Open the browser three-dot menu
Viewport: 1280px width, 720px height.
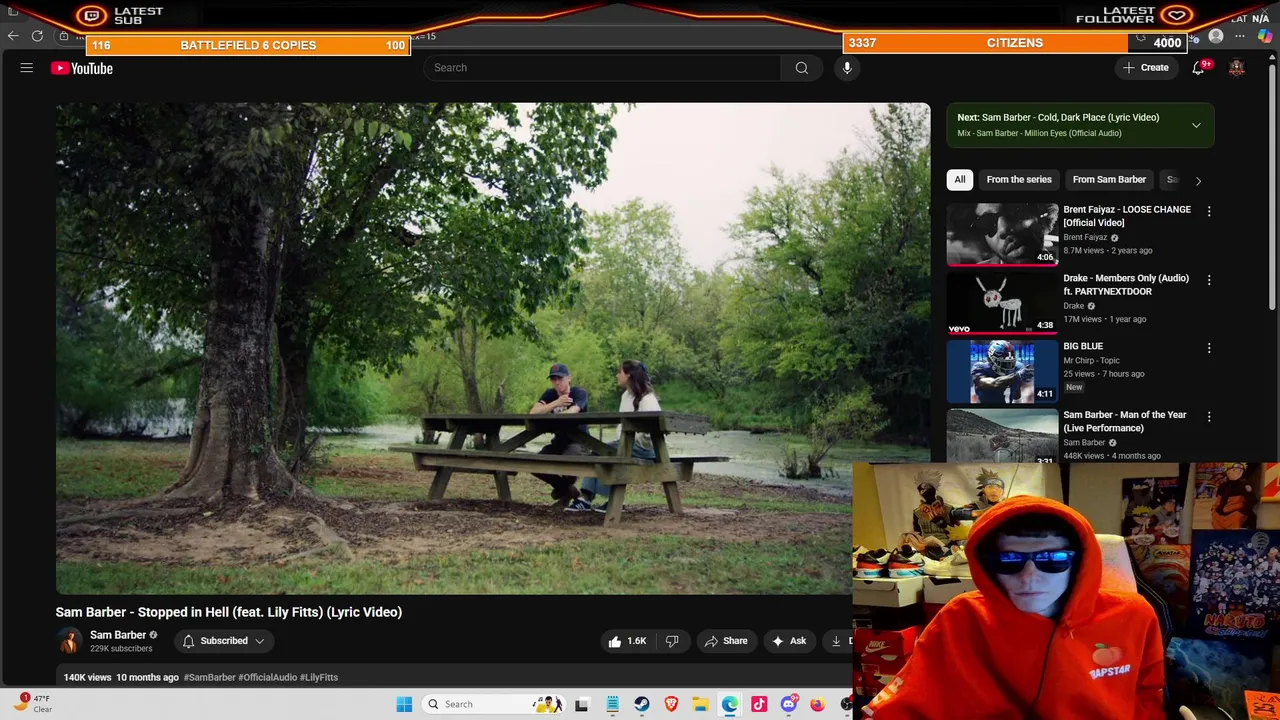(1240, 36)
